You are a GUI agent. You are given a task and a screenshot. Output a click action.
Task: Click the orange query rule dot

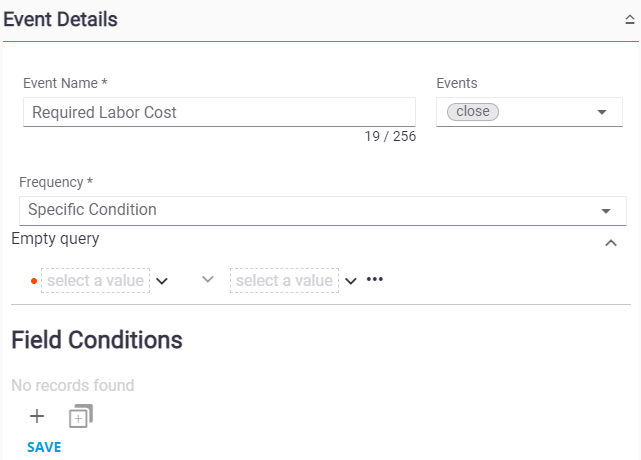34,281
